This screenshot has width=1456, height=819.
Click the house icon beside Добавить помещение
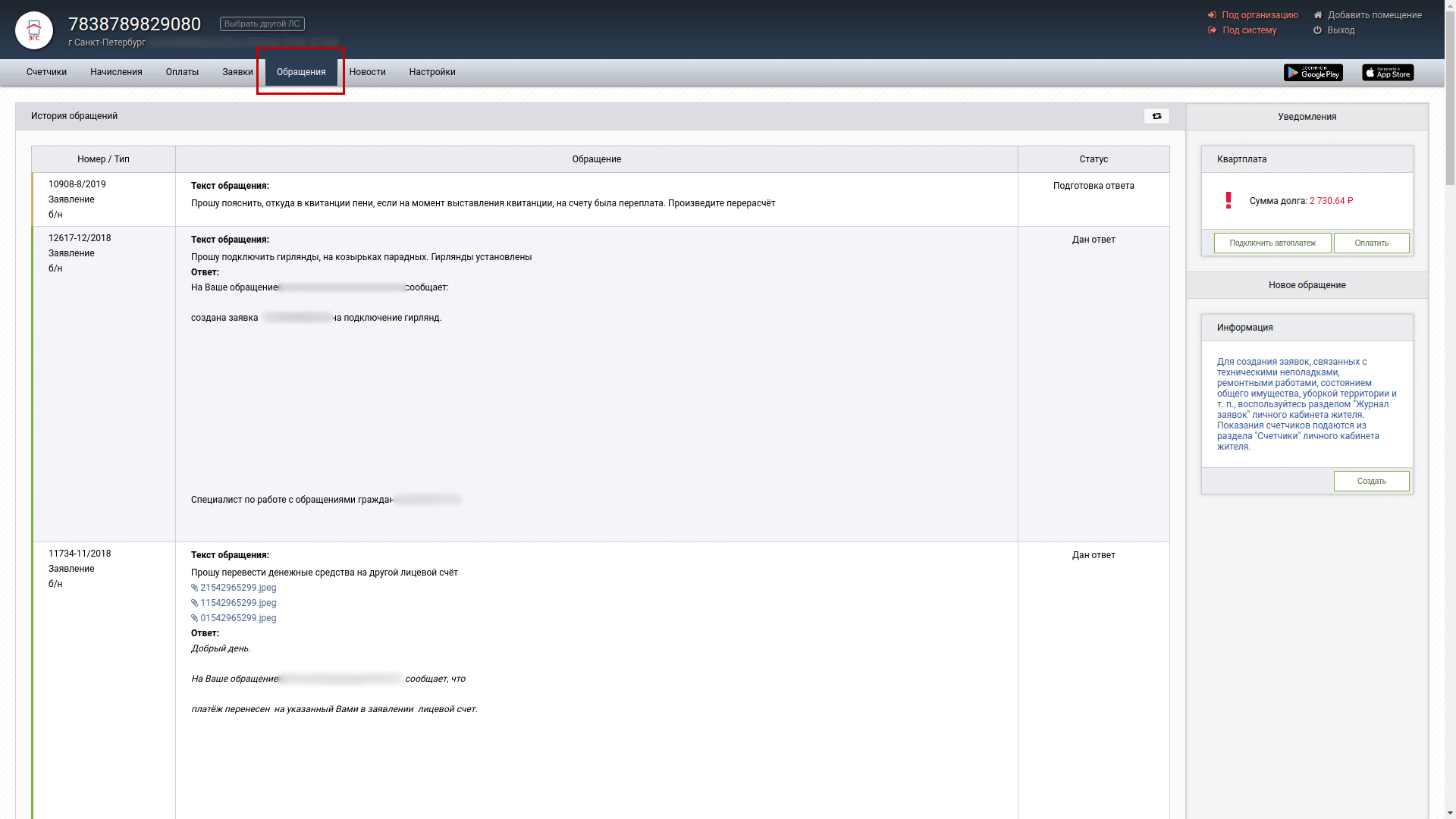[x=1318, y=15]
